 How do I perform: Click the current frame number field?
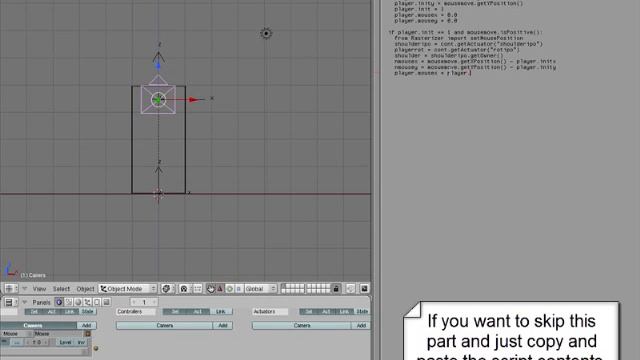pyautogui.click(x=144, y=302)
